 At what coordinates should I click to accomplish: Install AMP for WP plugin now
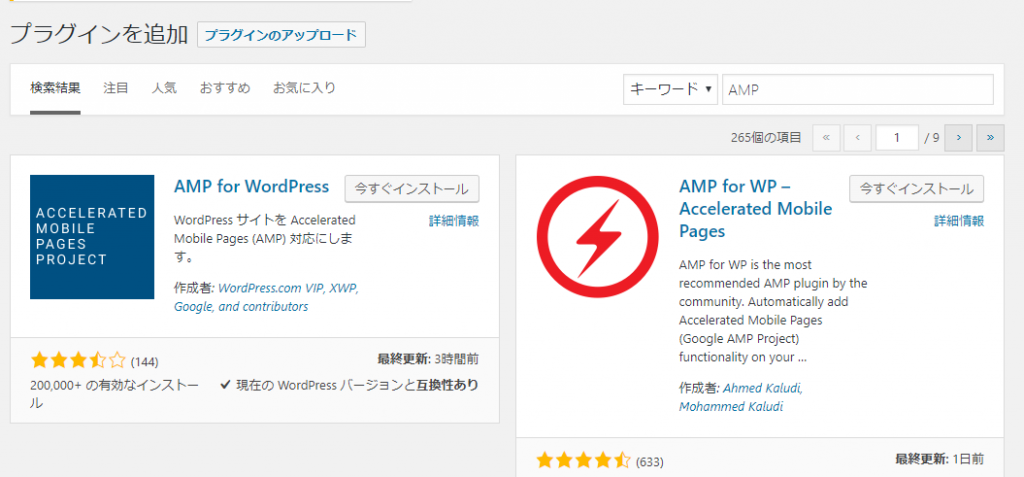click(x=916, y=189)
